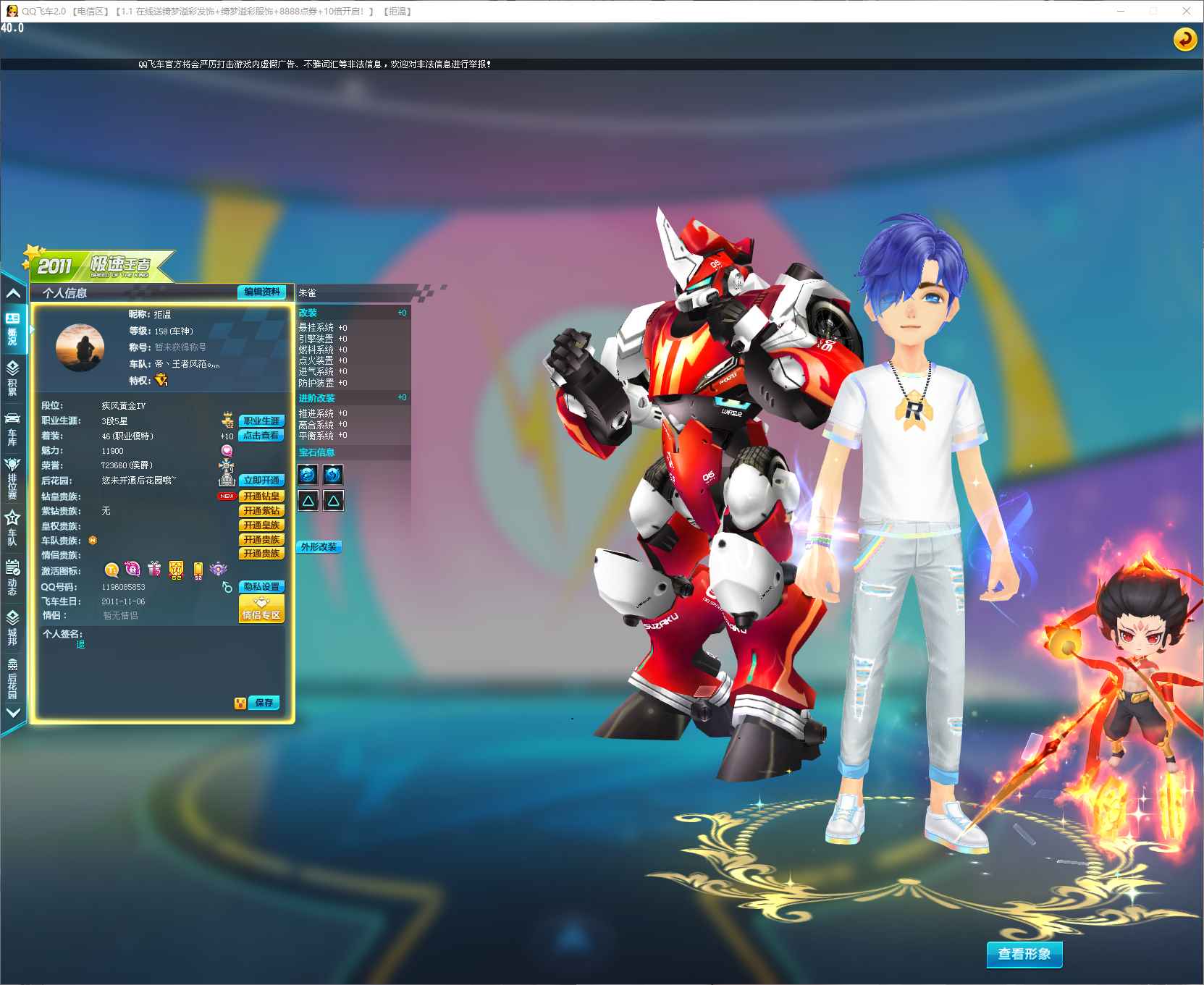Click the 点击查看 outfit view button
Image resolution: width=1204 pixels, height=985 pixels.
261,435
